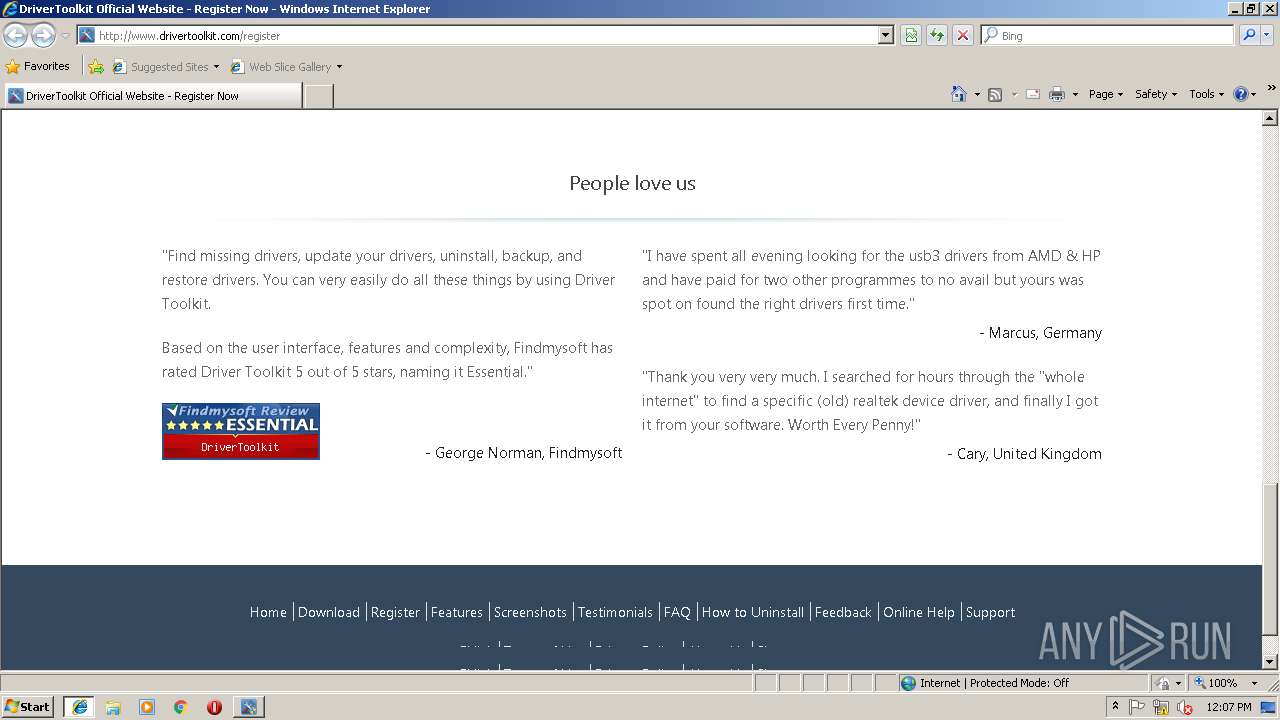Open the How to Uninstall link

tap(753, 612)
